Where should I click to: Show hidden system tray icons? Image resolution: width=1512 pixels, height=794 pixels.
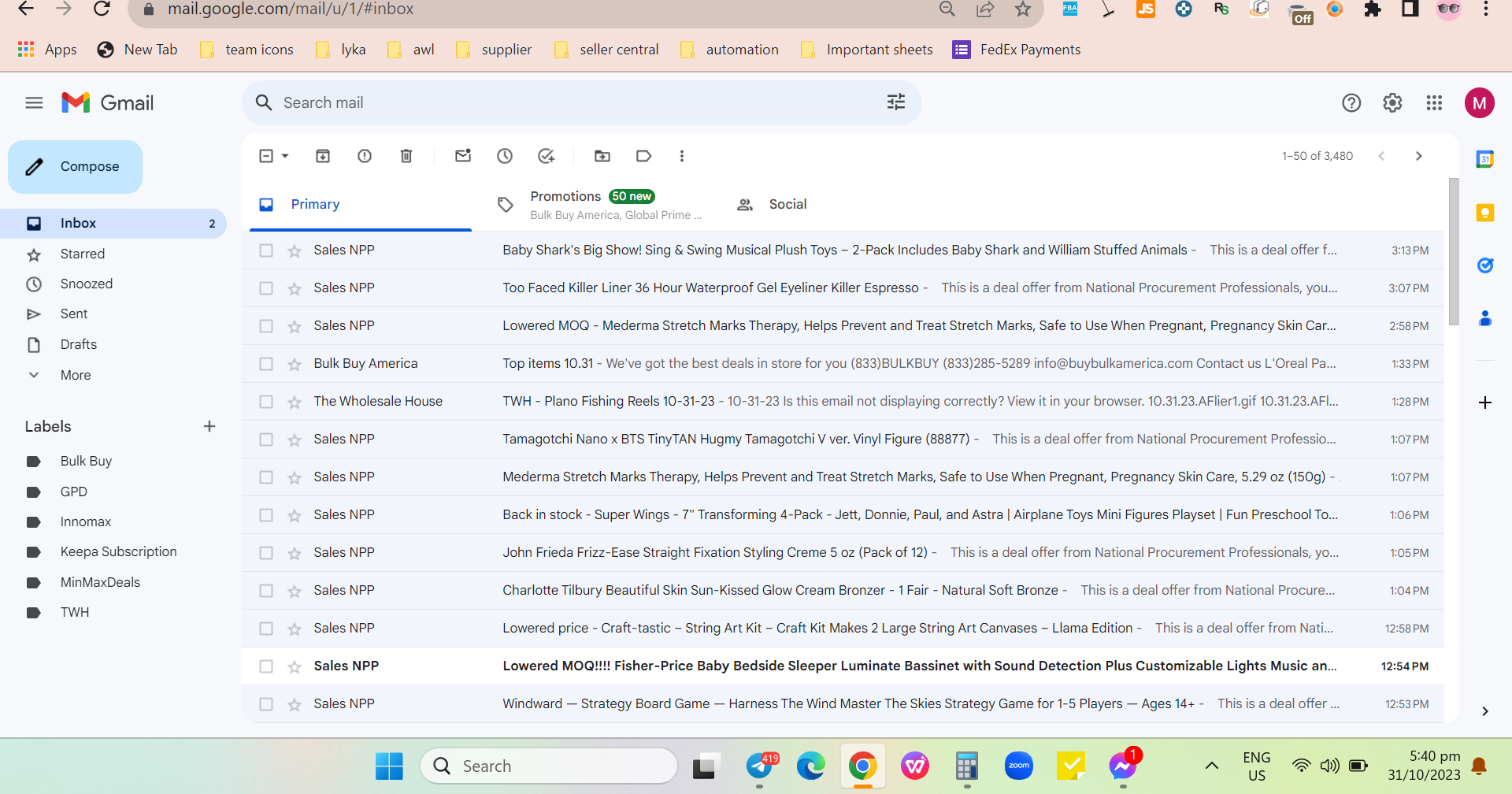(x=1212, y=766)
